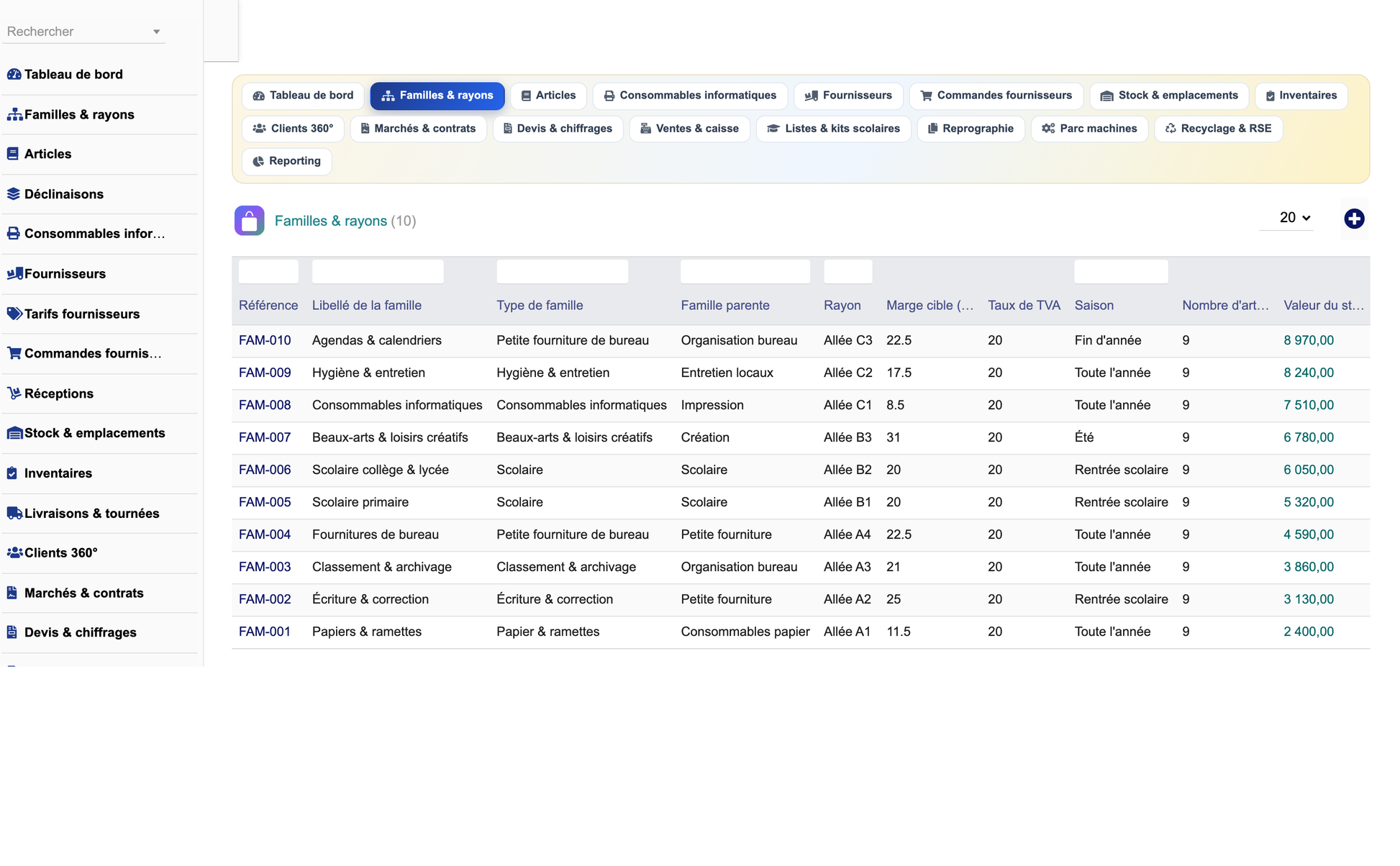Viewport: 1400px width, 866px height.
Task: Sort by Taux de TVA column header
Action: (1024, 305)
